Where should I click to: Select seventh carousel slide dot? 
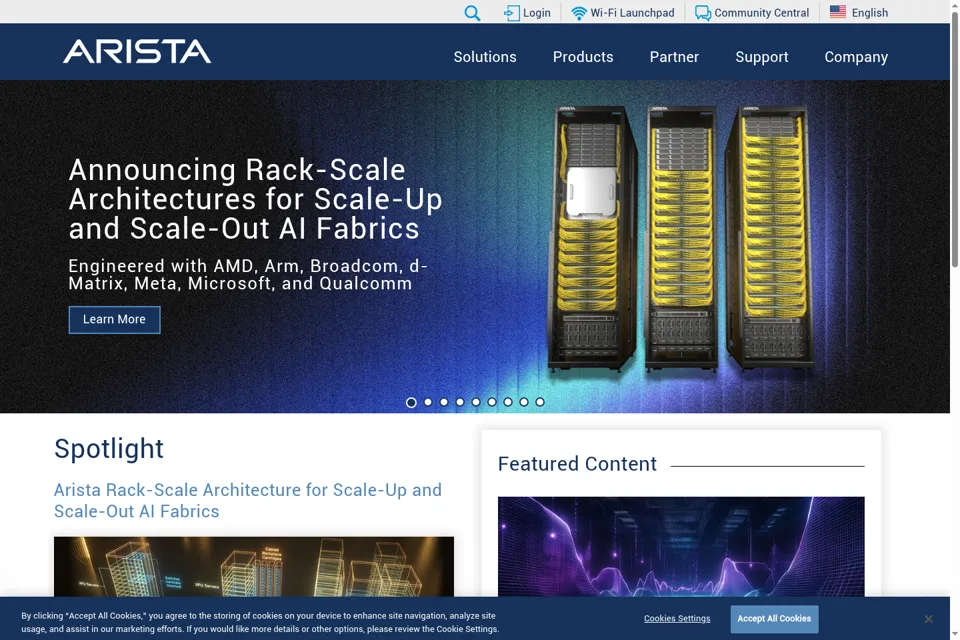coord(508,402)
